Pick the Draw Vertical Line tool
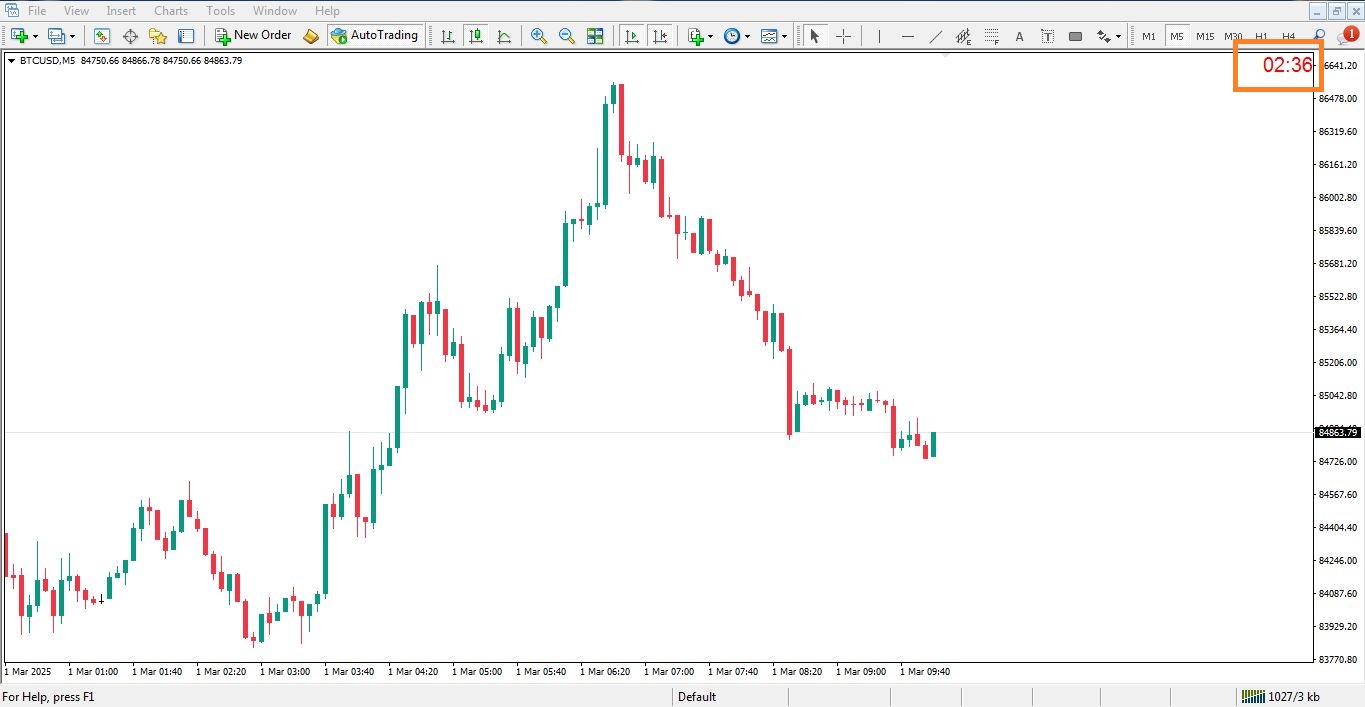1365x707 pixels. click(x=879, y=36)
